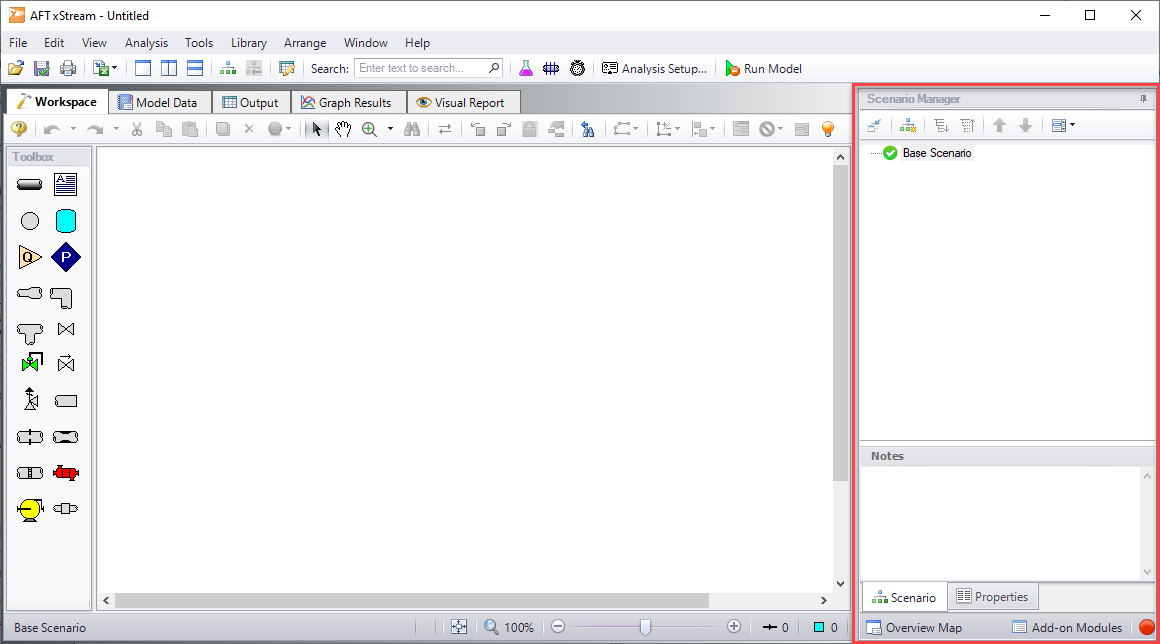Click the light bulb icon
The width and height of the screenshot is (1160, 644).
coord(828,129)
